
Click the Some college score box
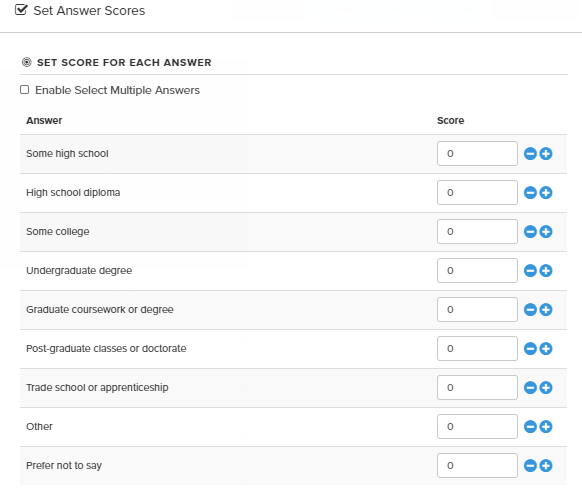pyautogui.click(x=477, y=232)
